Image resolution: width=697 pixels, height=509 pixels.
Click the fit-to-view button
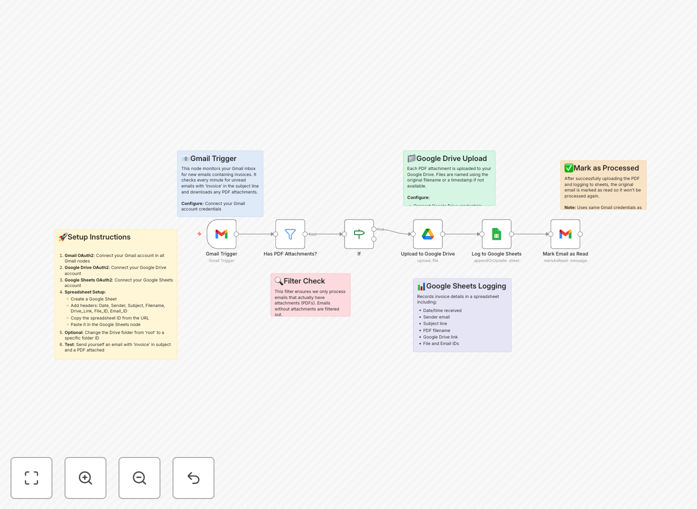pyautogui.click(x=32, y=478)
